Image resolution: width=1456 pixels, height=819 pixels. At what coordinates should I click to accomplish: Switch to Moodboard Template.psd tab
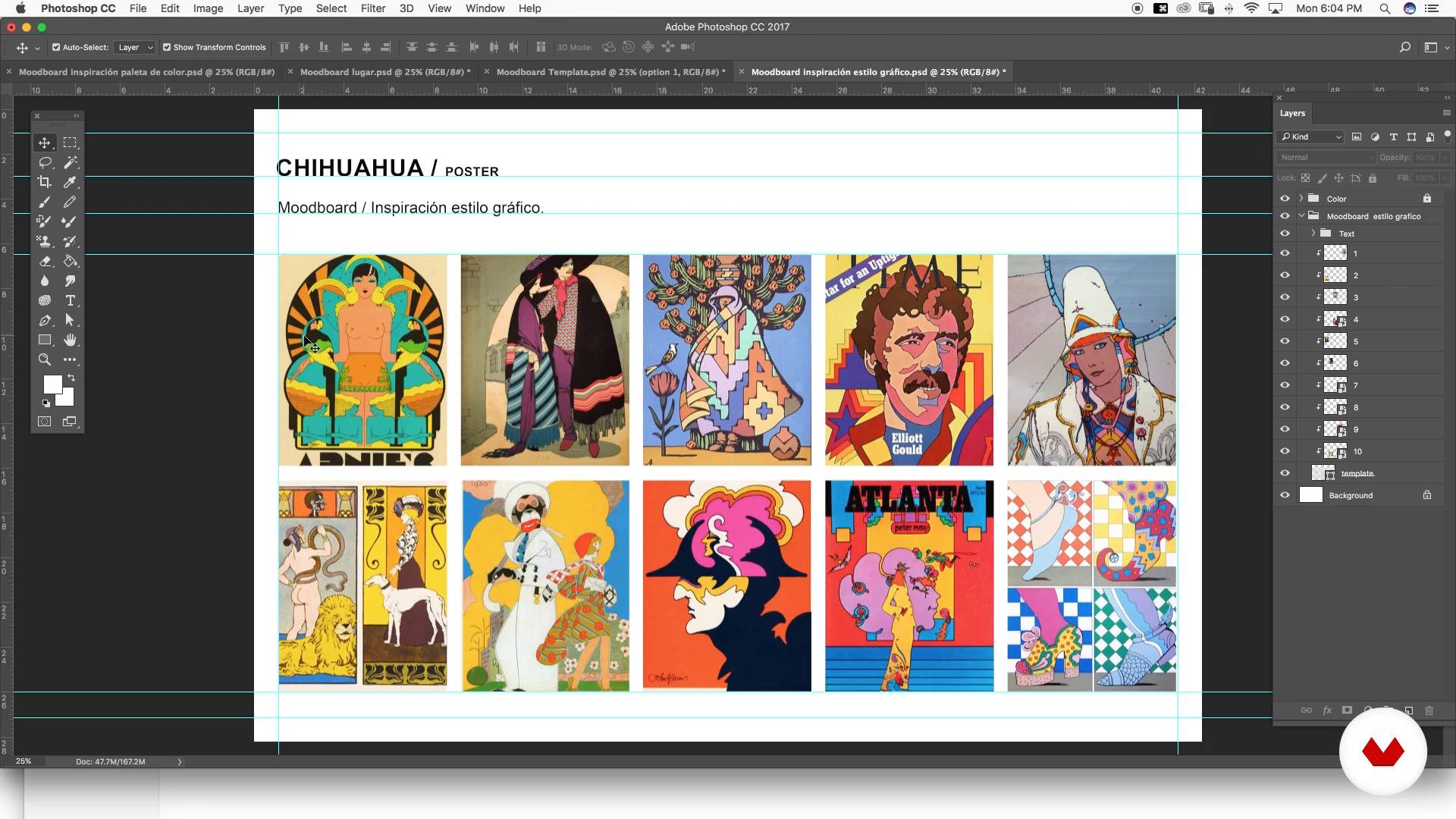pos(610,72)
